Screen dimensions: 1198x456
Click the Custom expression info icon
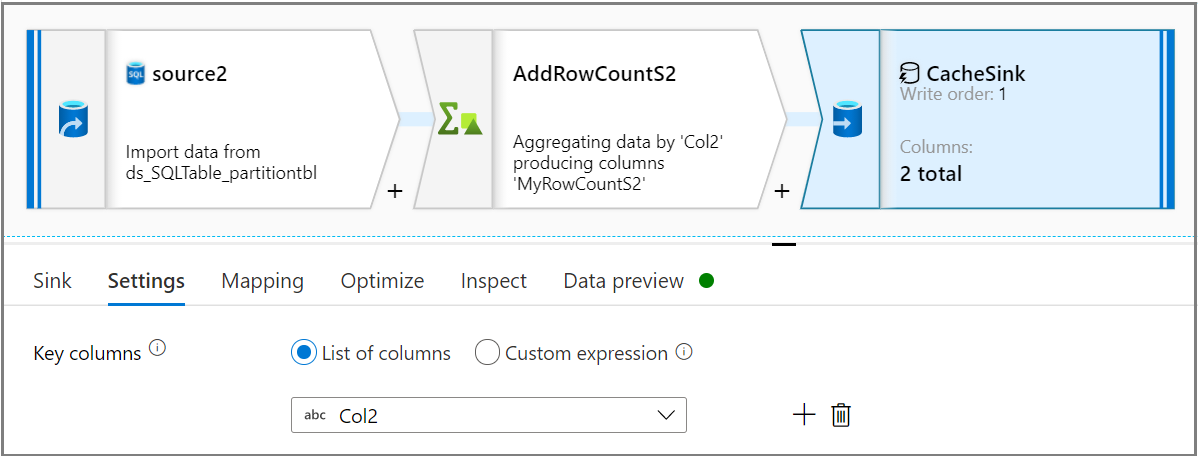pyautogui.click(x=684, y=352)
